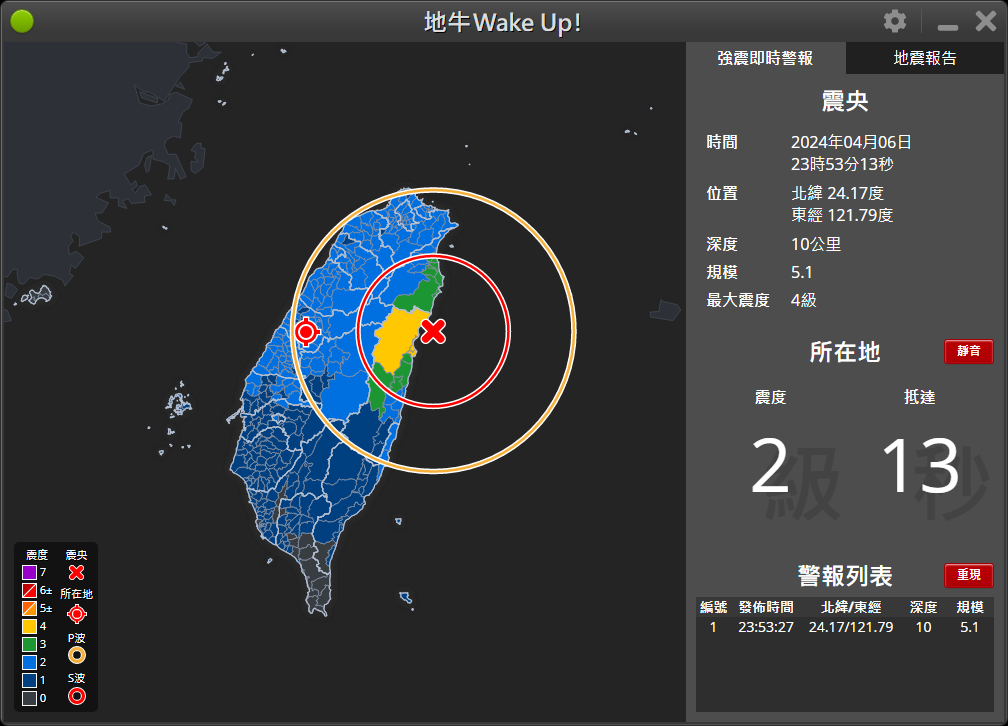
Task: Click the yellow intensity 4 legend swatch
Action: coord(29,626)
